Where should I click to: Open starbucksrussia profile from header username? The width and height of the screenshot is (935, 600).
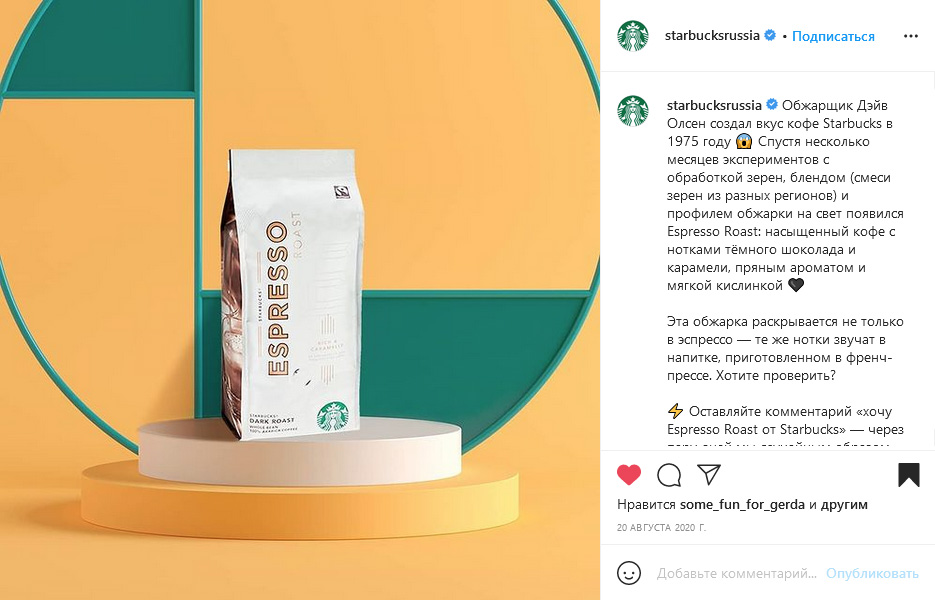click(712, 36)
